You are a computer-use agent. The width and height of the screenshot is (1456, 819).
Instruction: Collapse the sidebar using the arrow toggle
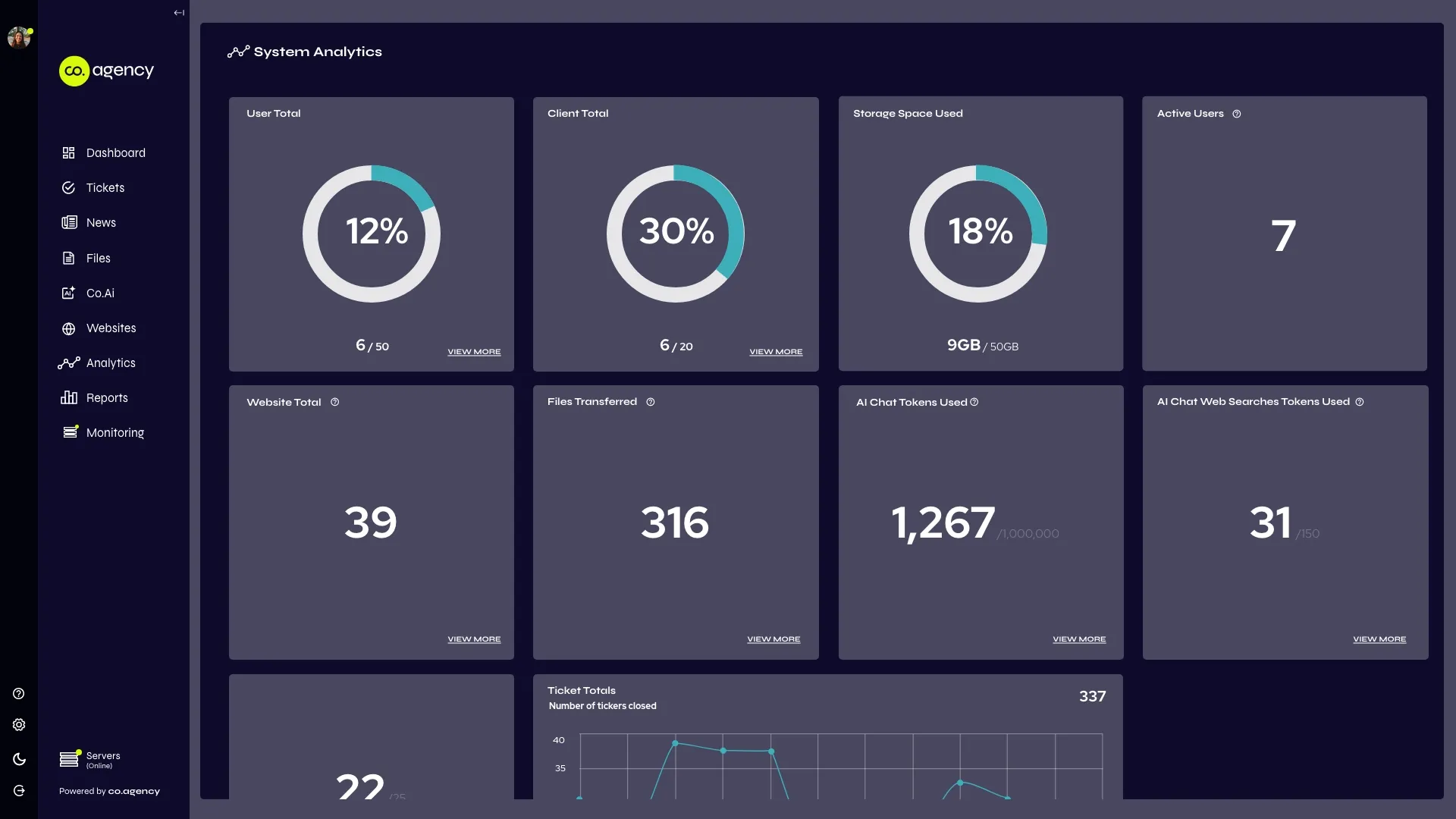click(178, 12)
